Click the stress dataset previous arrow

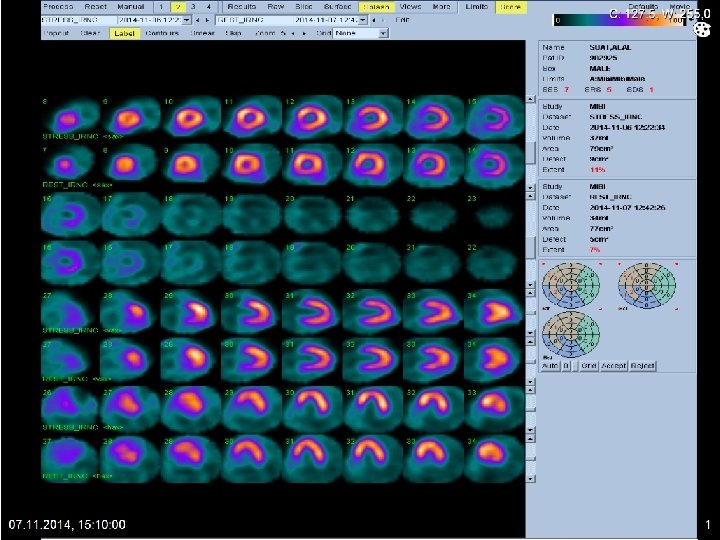197,20
